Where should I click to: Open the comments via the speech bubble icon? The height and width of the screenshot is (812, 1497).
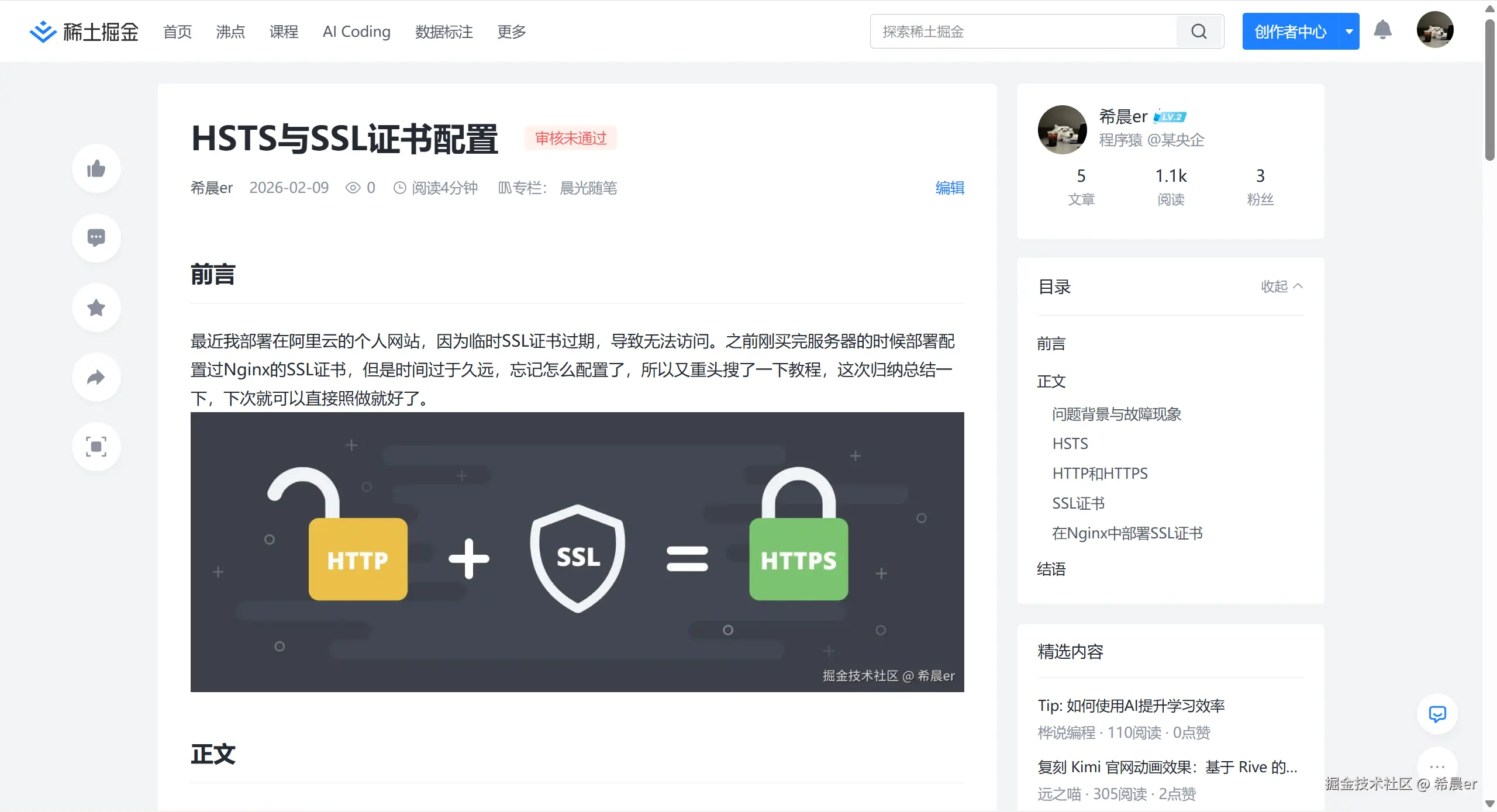pyautogui.click(x=95, y=237)
